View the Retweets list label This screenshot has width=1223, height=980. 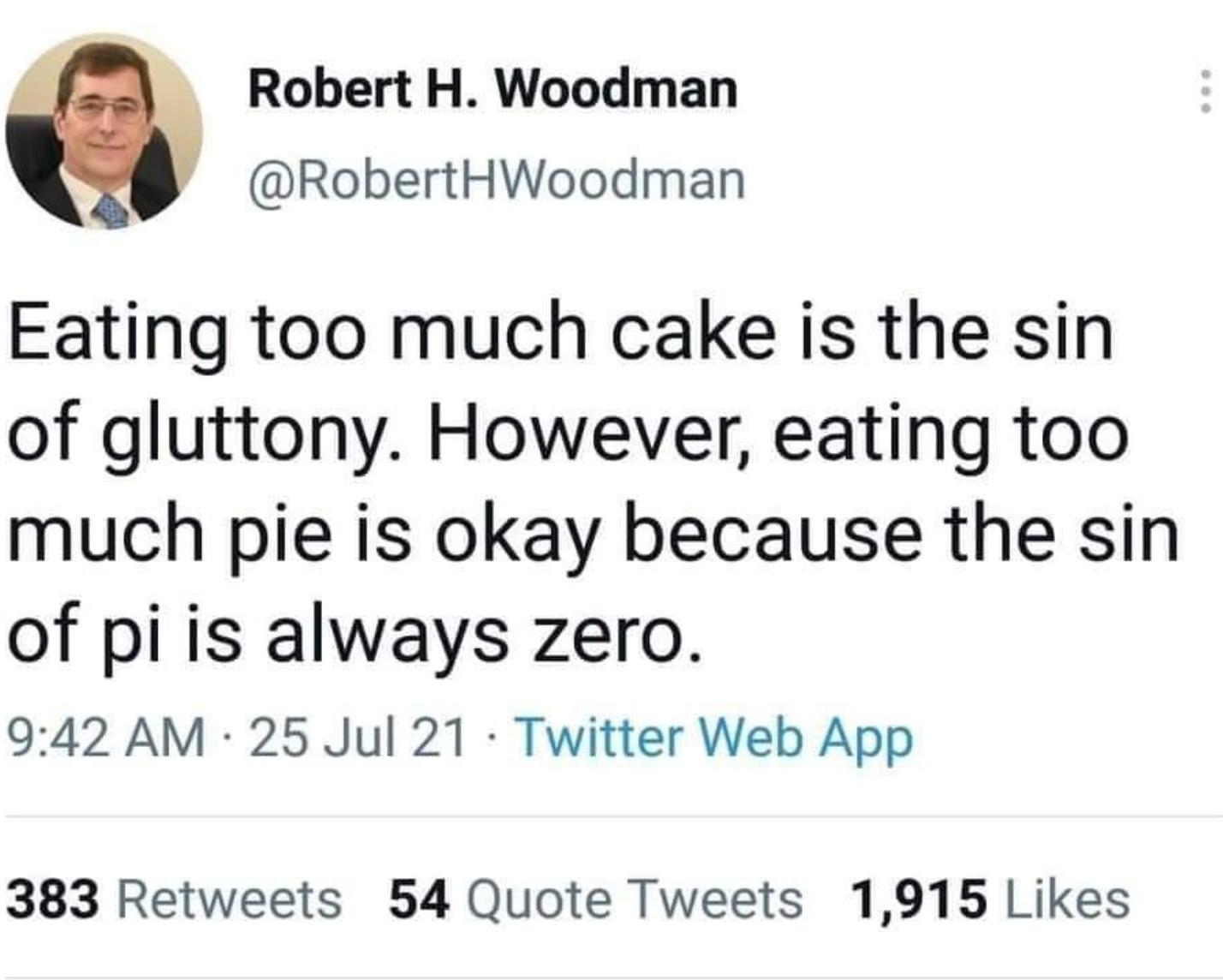click(x=229, y=899)
